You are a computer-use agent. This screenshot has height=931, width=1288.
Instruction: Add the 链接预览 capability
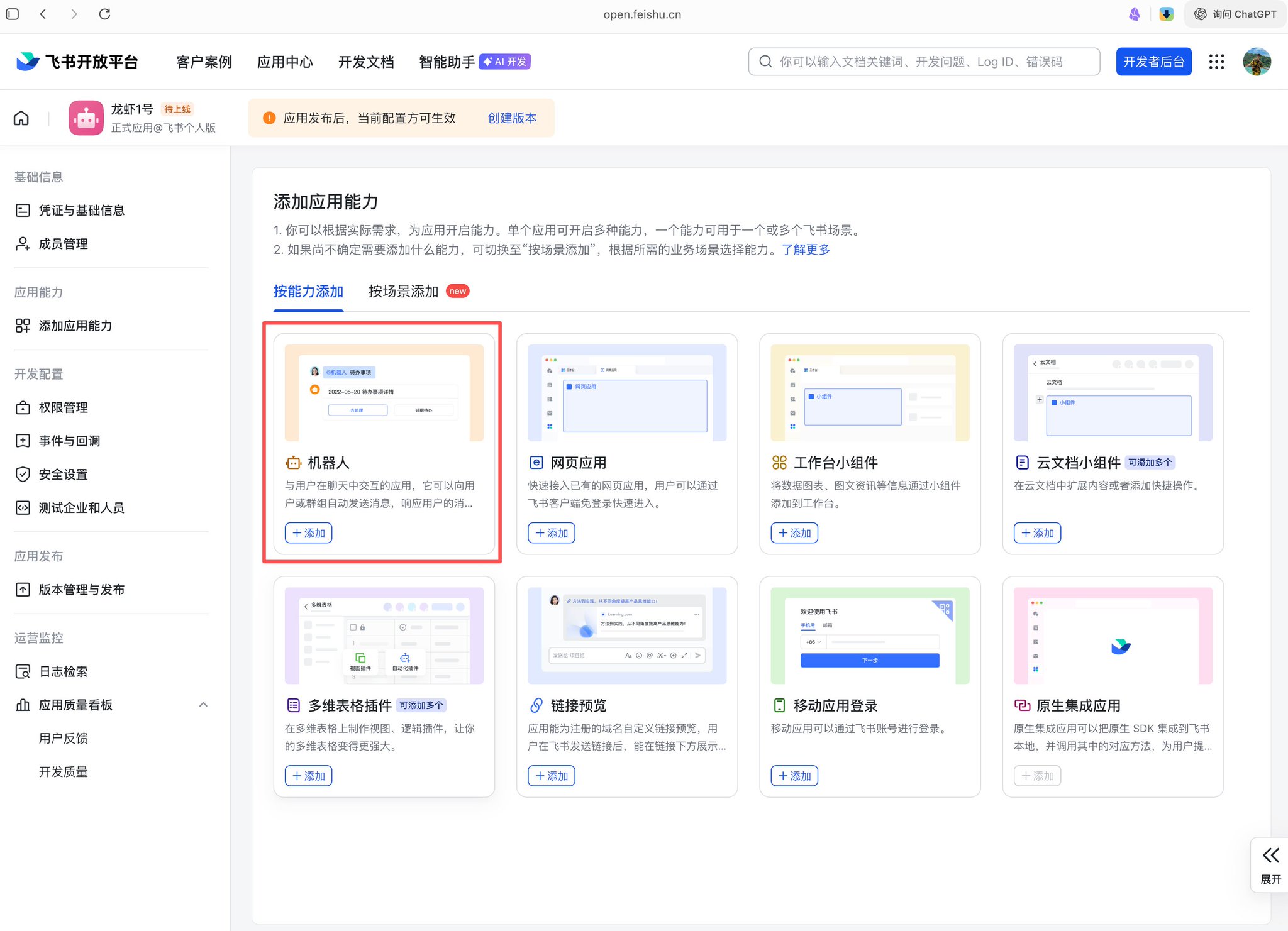[x=551, y=776]
